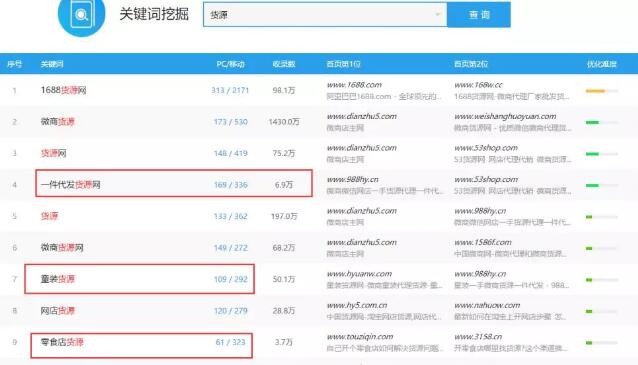Click index value 173 / 530
The width and height of the screenshot is (638, 365).
[x=230, y=122]
